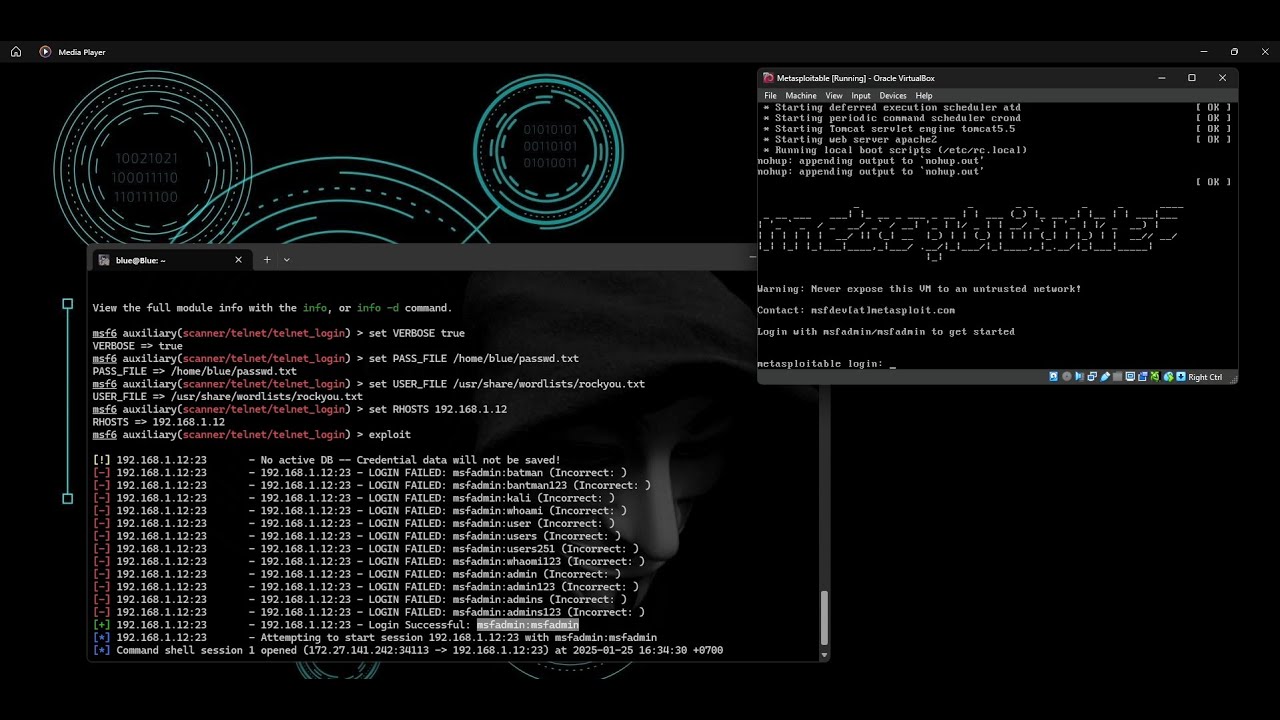
Task: Expand the terminal profile dropdown chevron
Action: pos(286,260)
